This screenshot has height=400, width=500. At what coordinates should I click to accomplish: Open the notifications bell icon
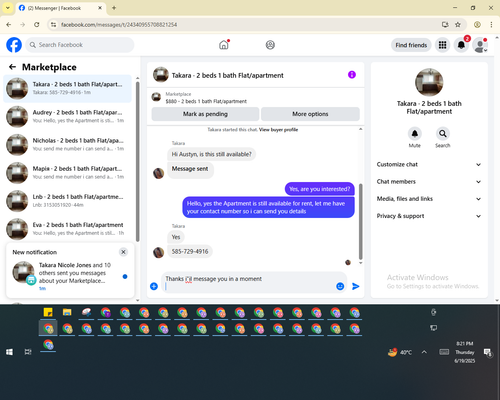(x=461, y=45)
